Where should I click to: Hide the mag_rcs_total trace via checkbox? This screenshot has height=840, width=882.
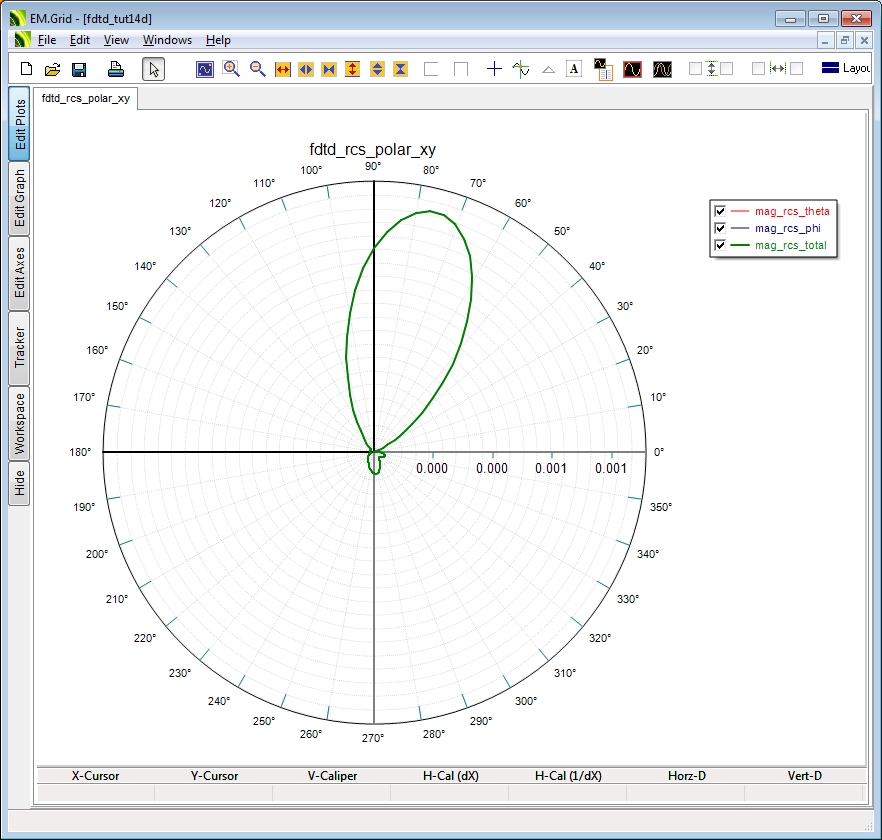[x=719, y=245]
